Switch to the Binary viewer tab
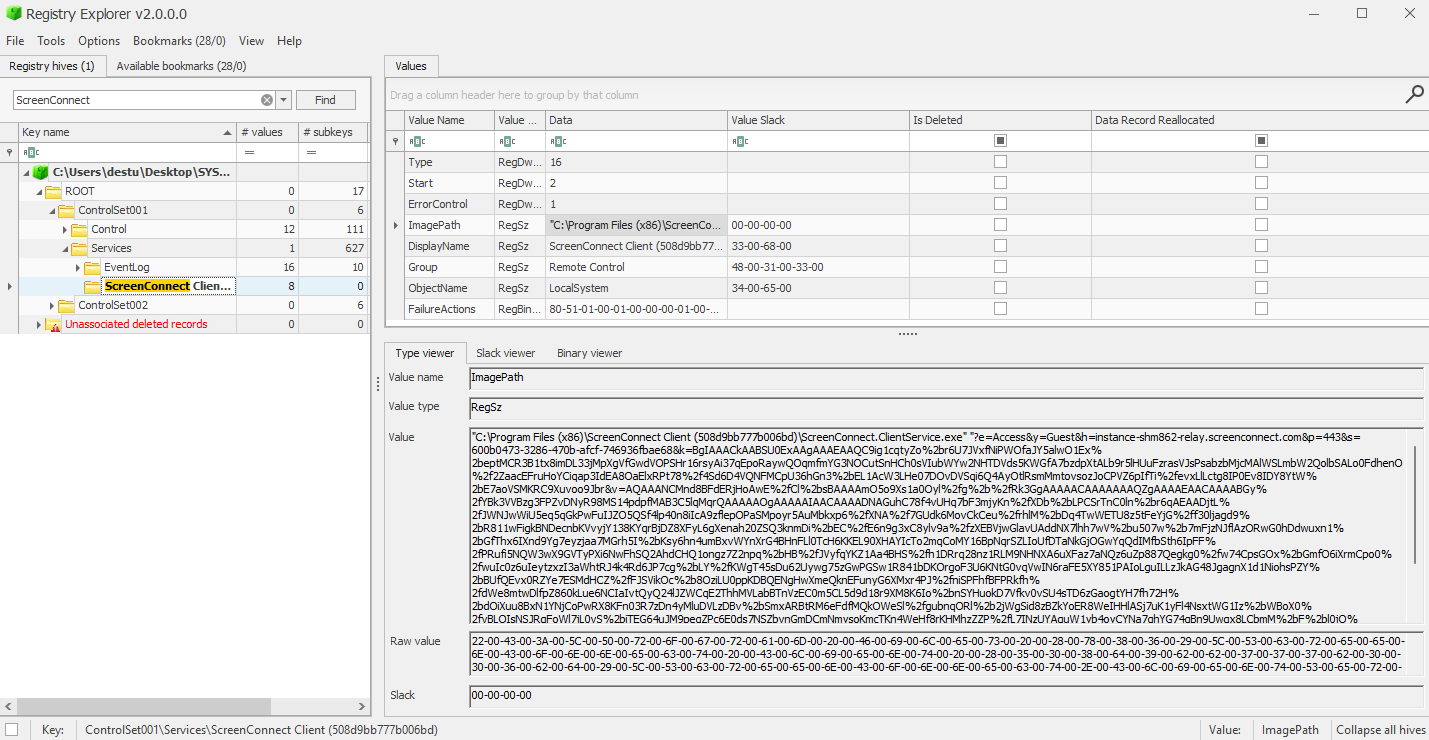 coord(590,353)
